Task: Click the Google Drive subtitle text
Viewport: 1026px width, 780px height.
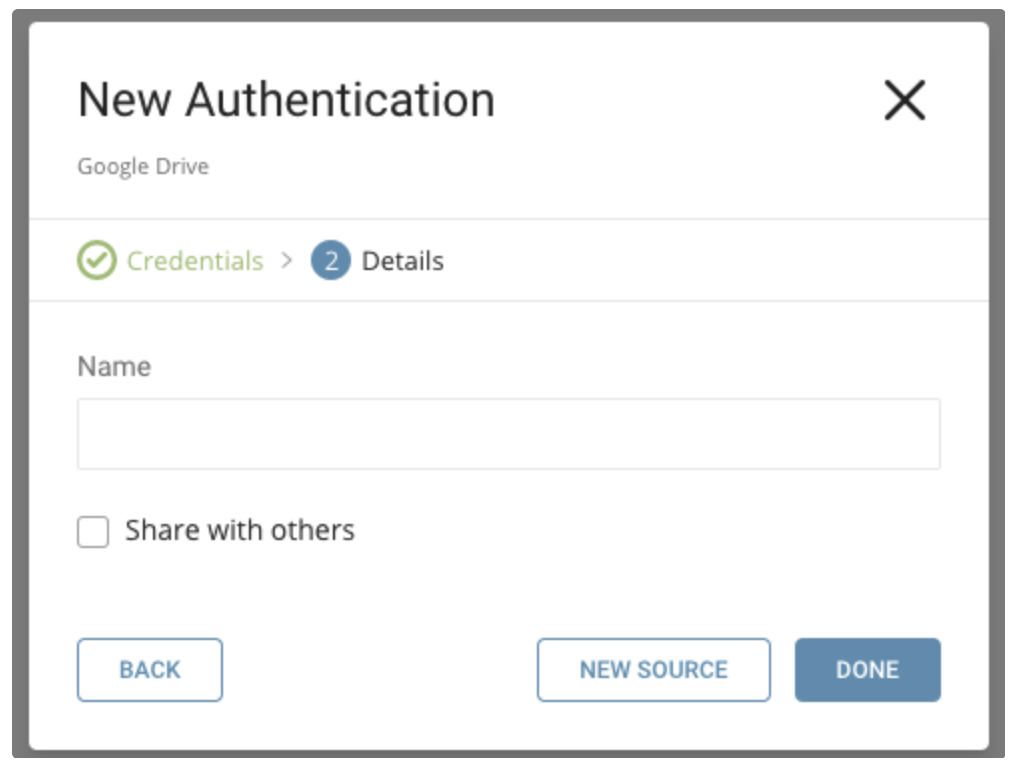Action: [143, 166]
